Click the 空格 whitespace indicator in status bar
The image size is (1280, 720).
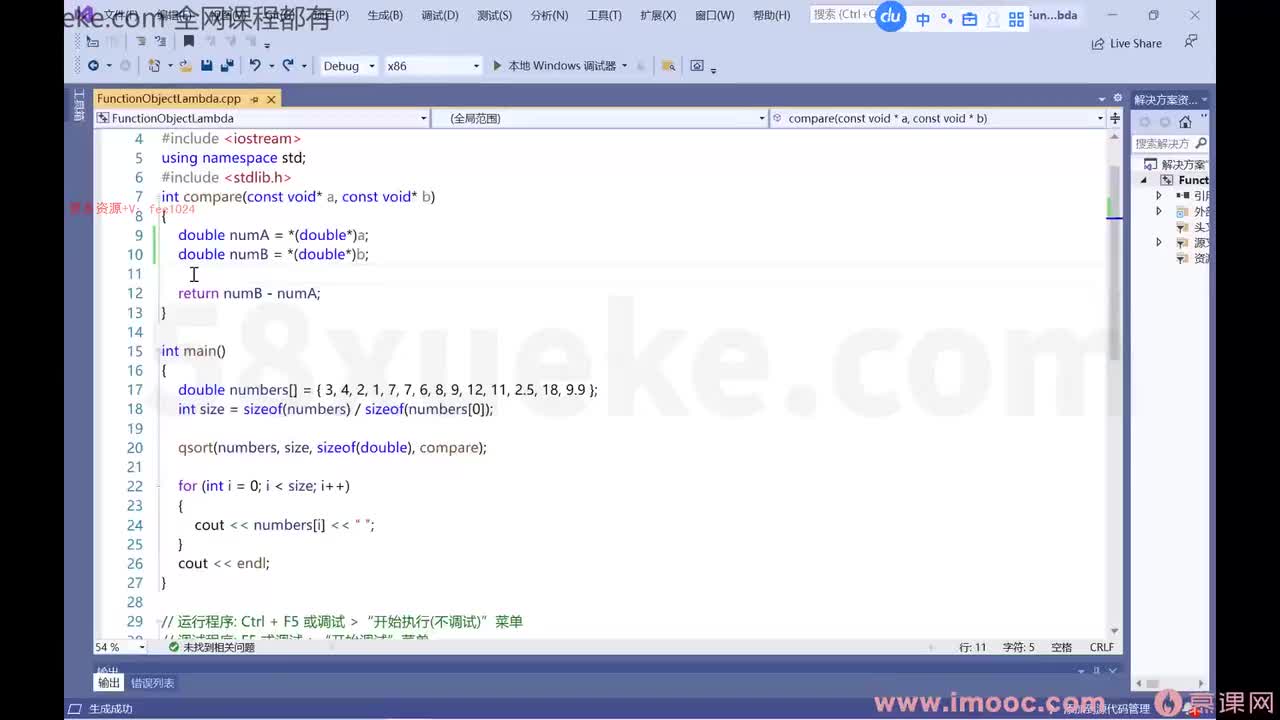pyautogui.click(x=1062, y=647)
